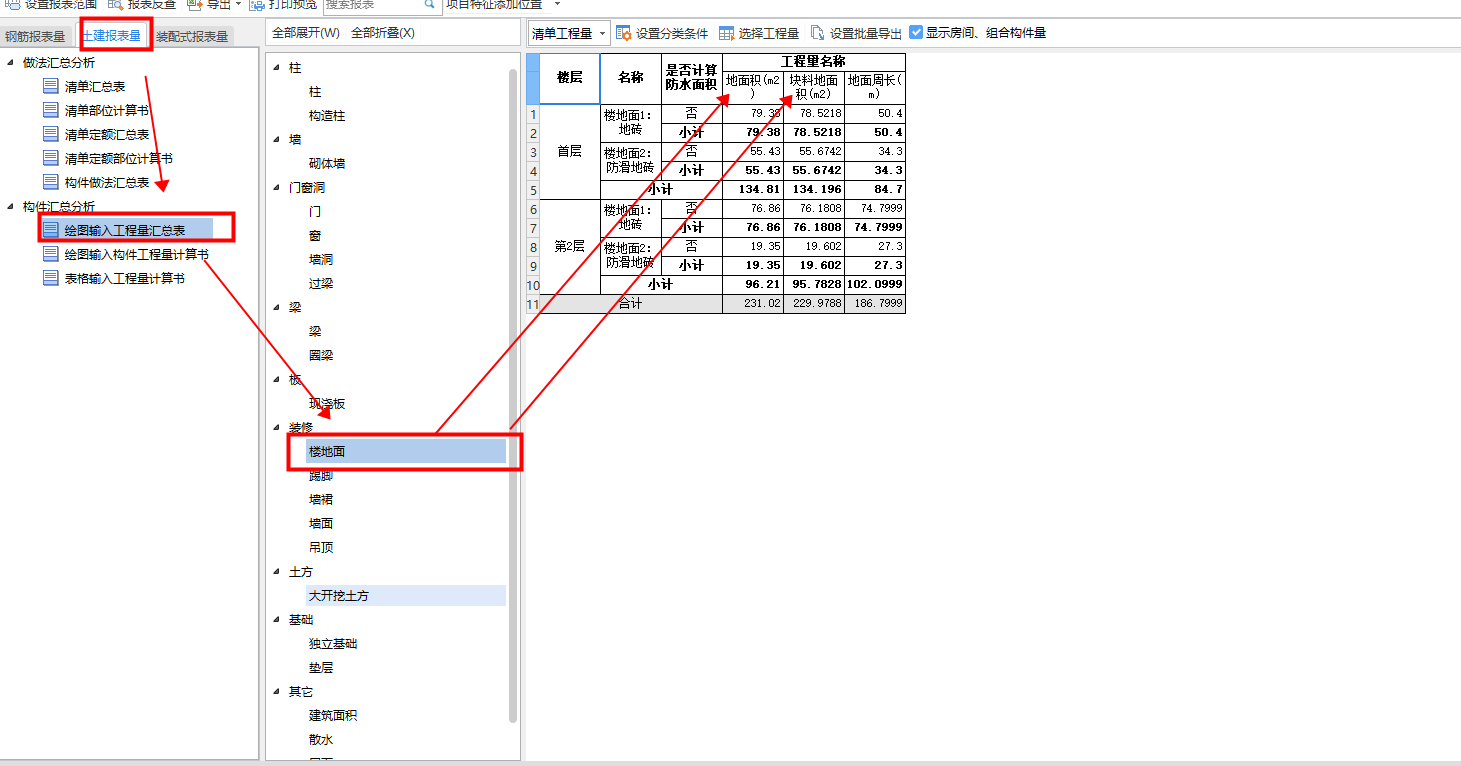Select 独立基础 in component list
This screenshot has height=766, width=1461.
point(333,644)
